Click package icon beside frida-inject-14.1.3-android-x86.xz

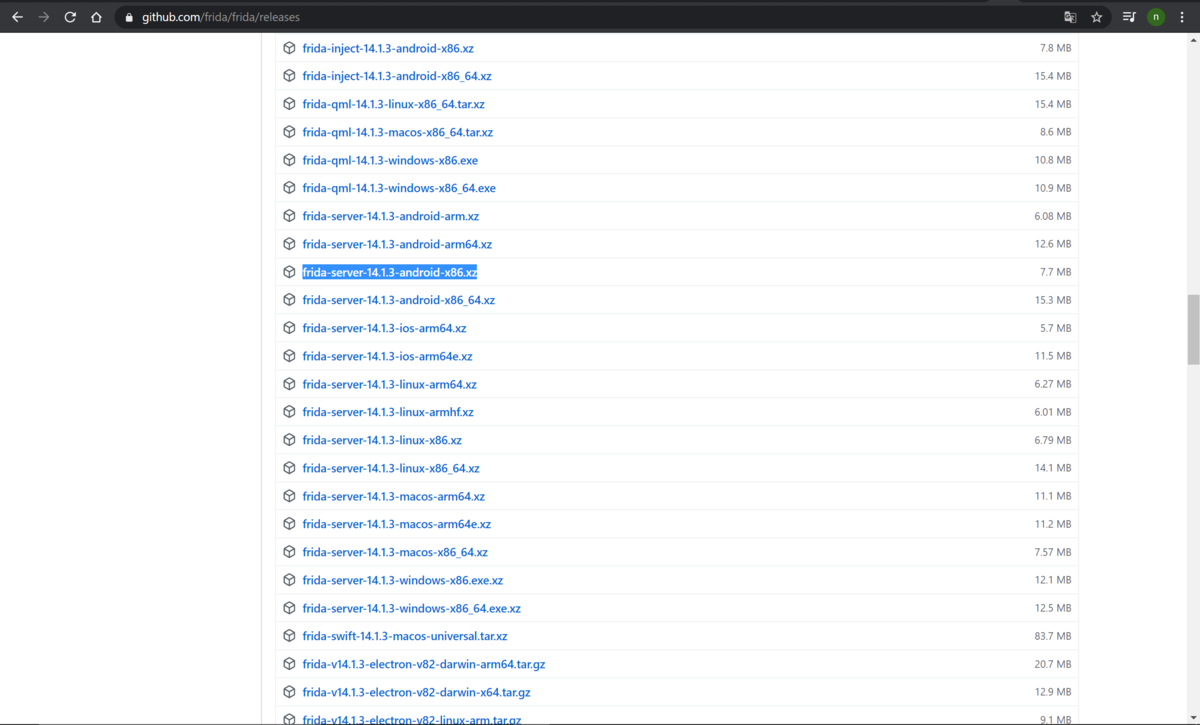[x=289, y=48]
